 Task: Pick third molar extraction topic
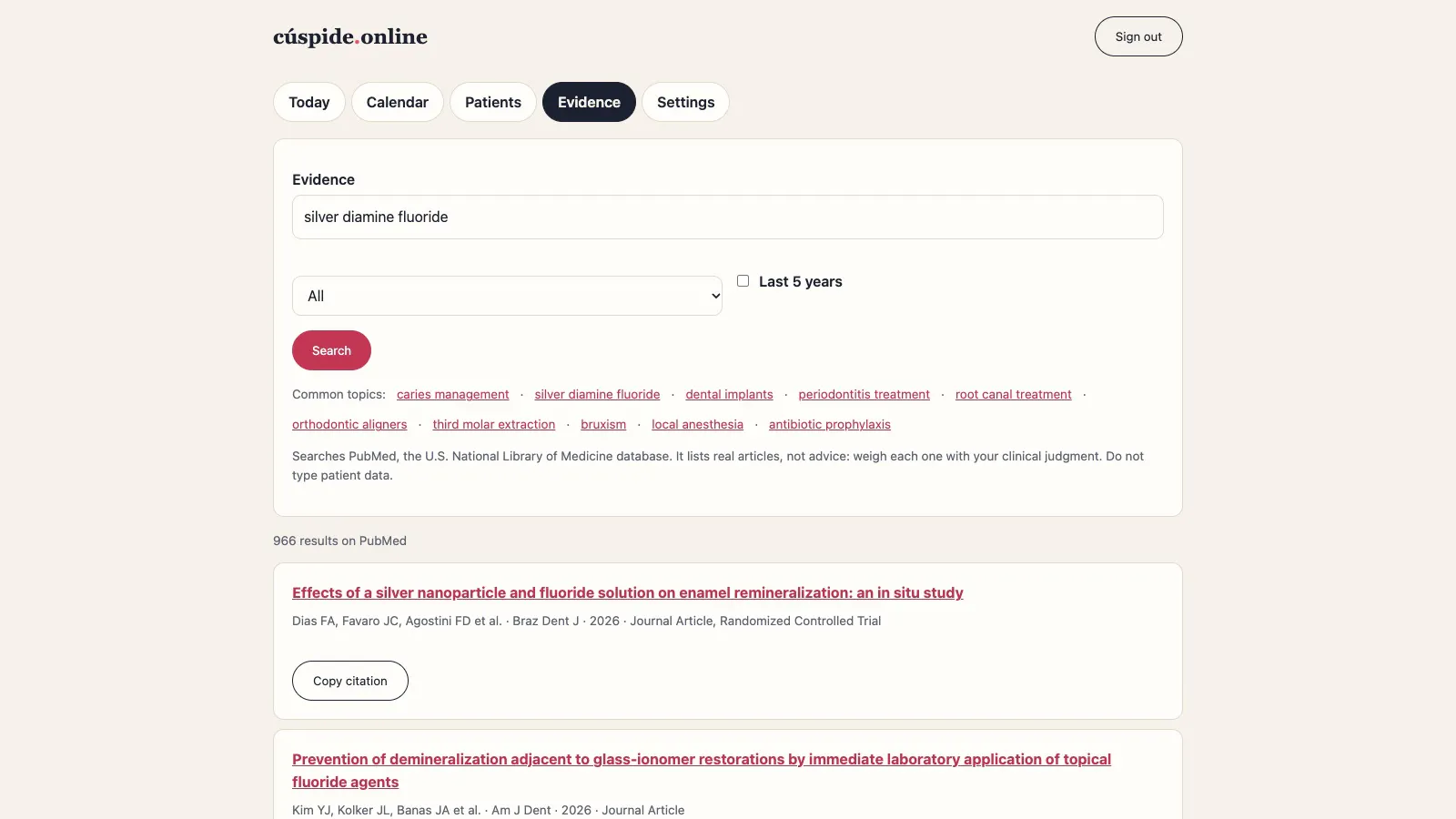(x=494, y=424)
